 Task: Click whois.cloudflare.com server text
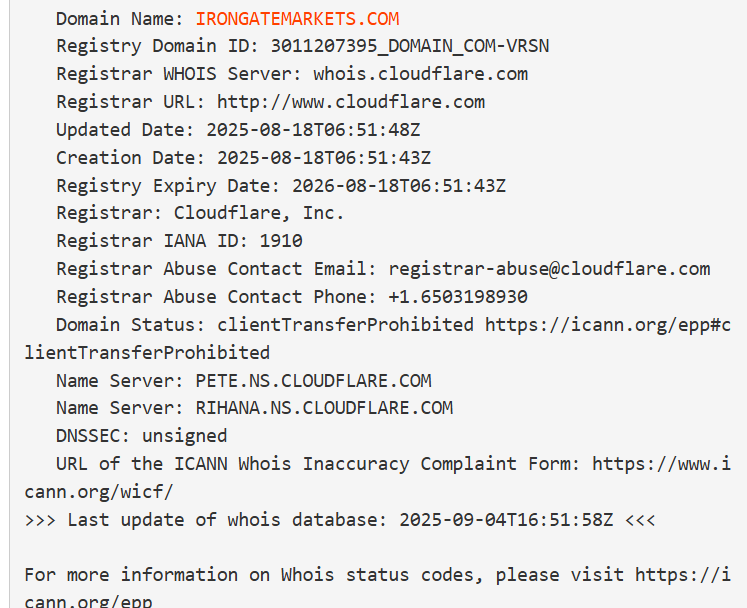click(x=421, y=74)
